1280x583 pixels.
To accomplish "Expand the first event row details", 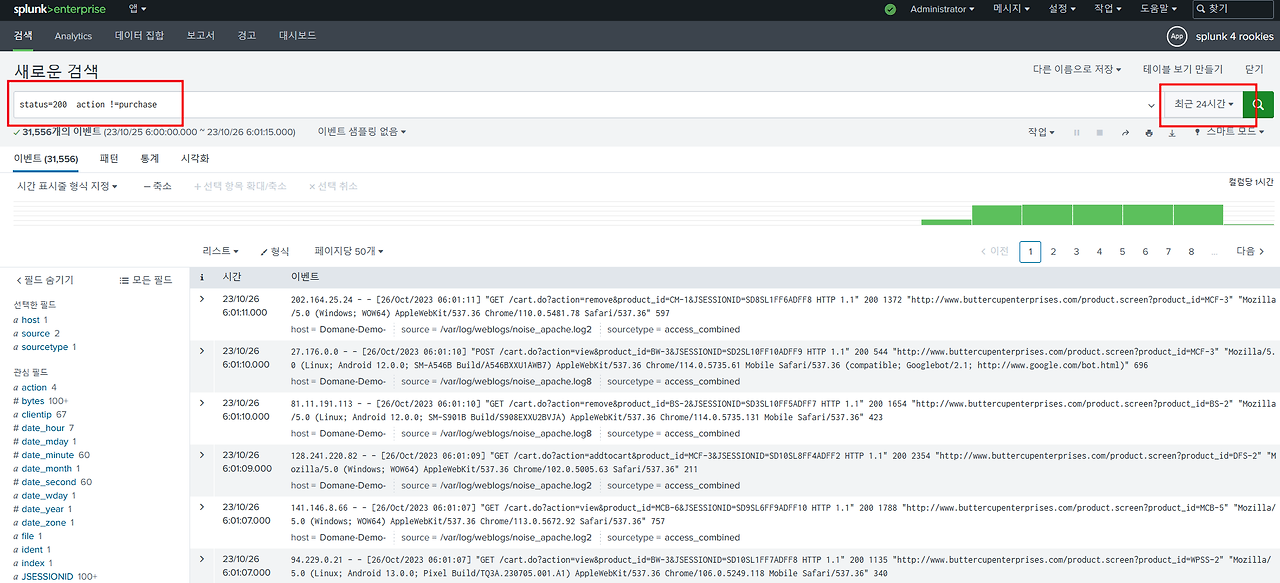I will click(x=202, y=298).
